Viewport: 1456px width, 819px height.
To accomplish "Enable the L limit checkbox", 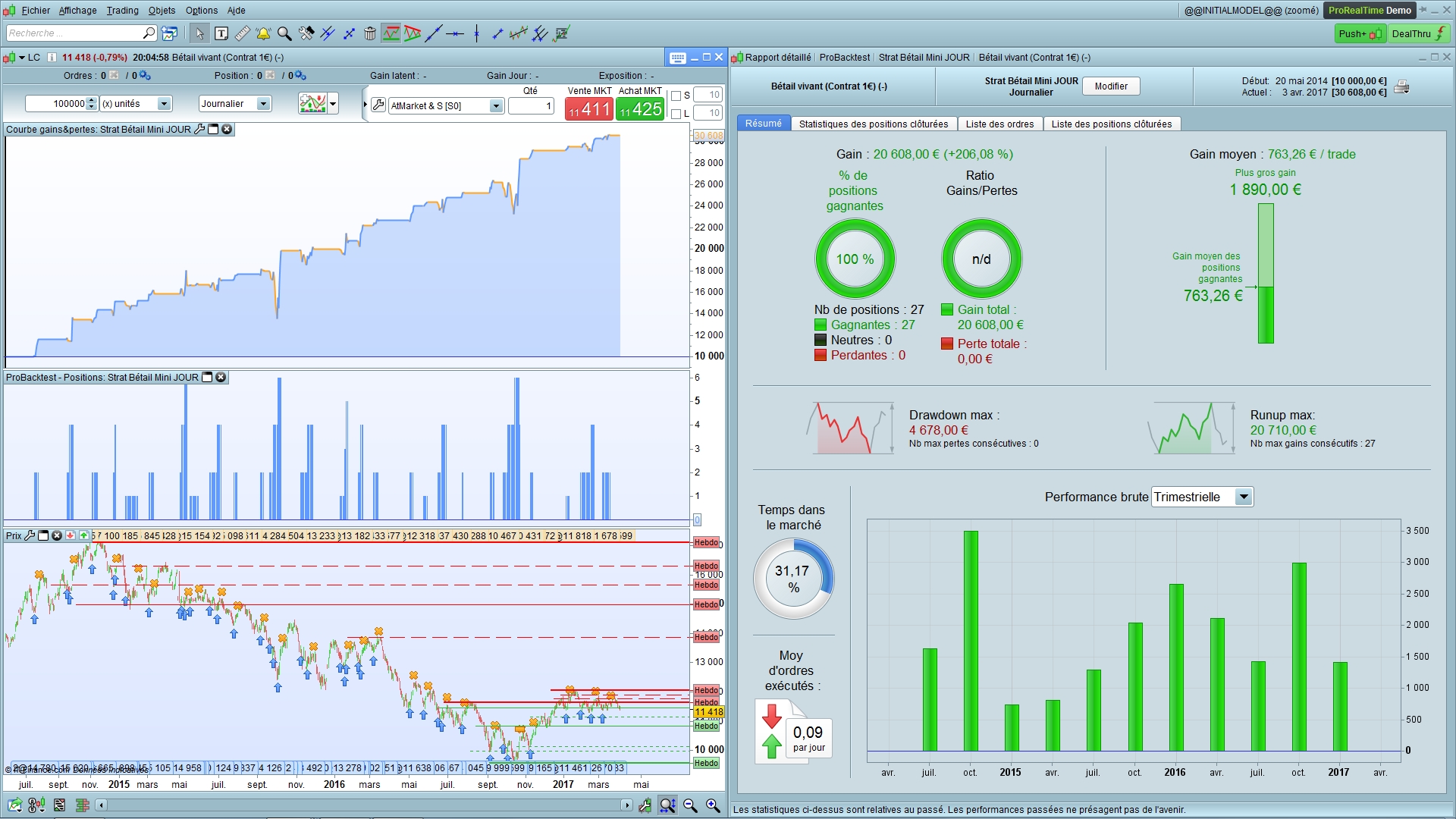I will pyautogui.click(x=676, y=114).
